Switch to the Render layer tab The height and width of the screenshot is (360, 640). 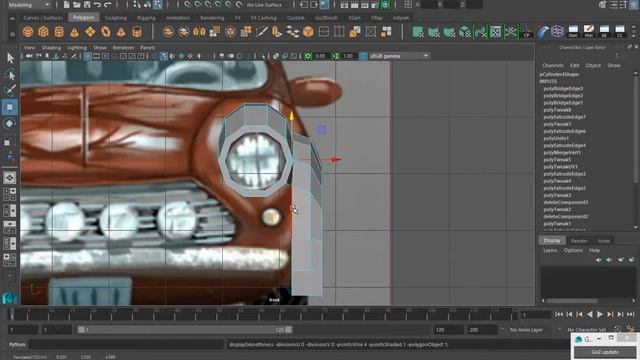(579, 241)
